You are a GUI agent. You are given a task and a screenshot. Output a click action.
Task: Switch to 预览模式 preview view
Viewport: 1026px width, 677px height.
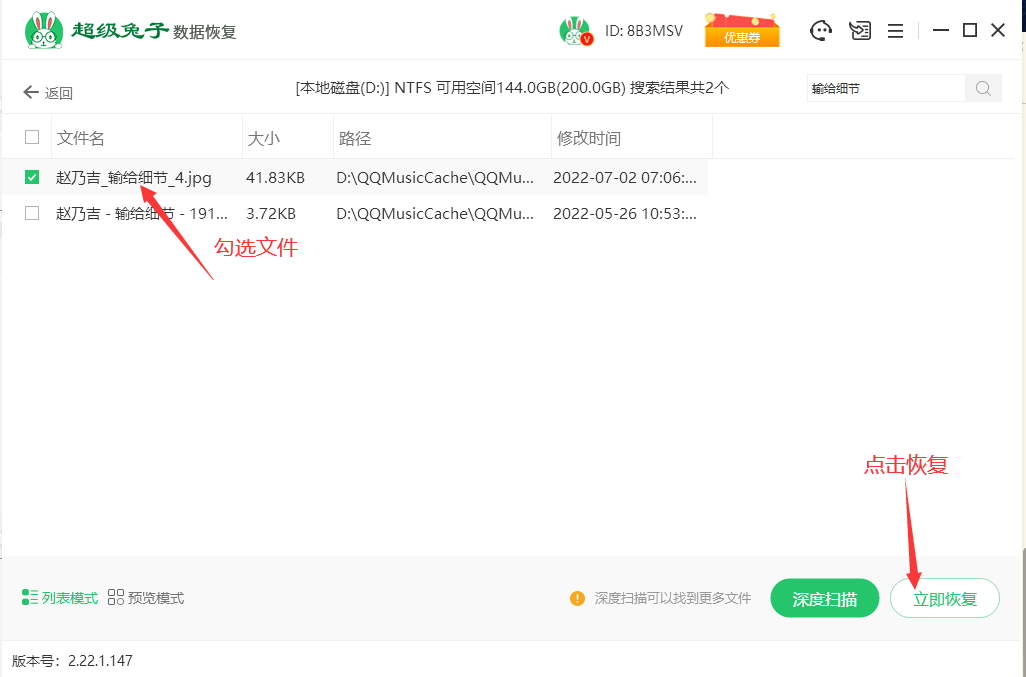[x=146, y=598]
